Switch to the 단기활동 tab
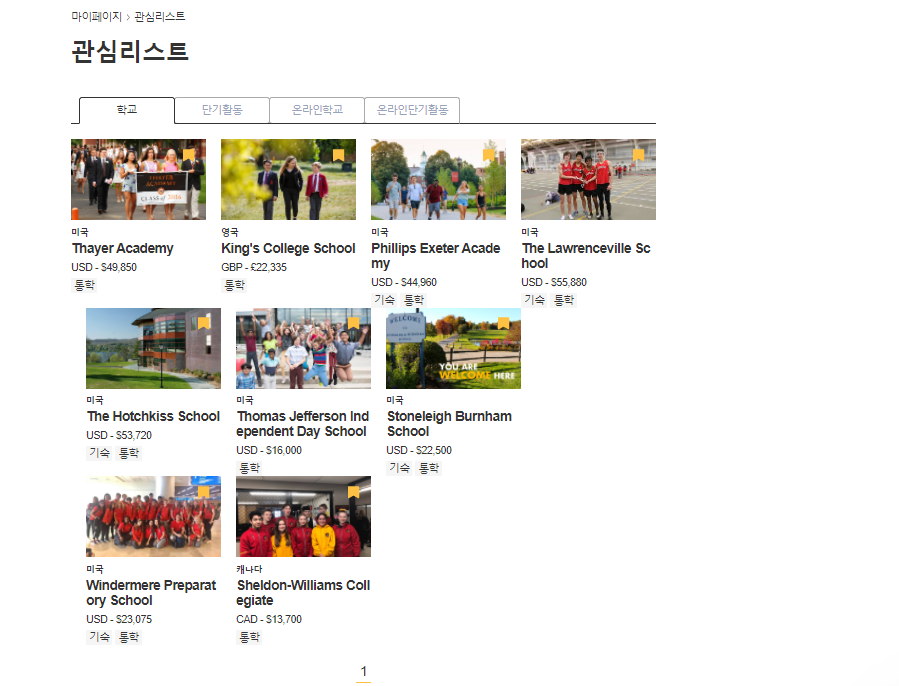Screen dimensions: 899x686 [x=222, y=110]
